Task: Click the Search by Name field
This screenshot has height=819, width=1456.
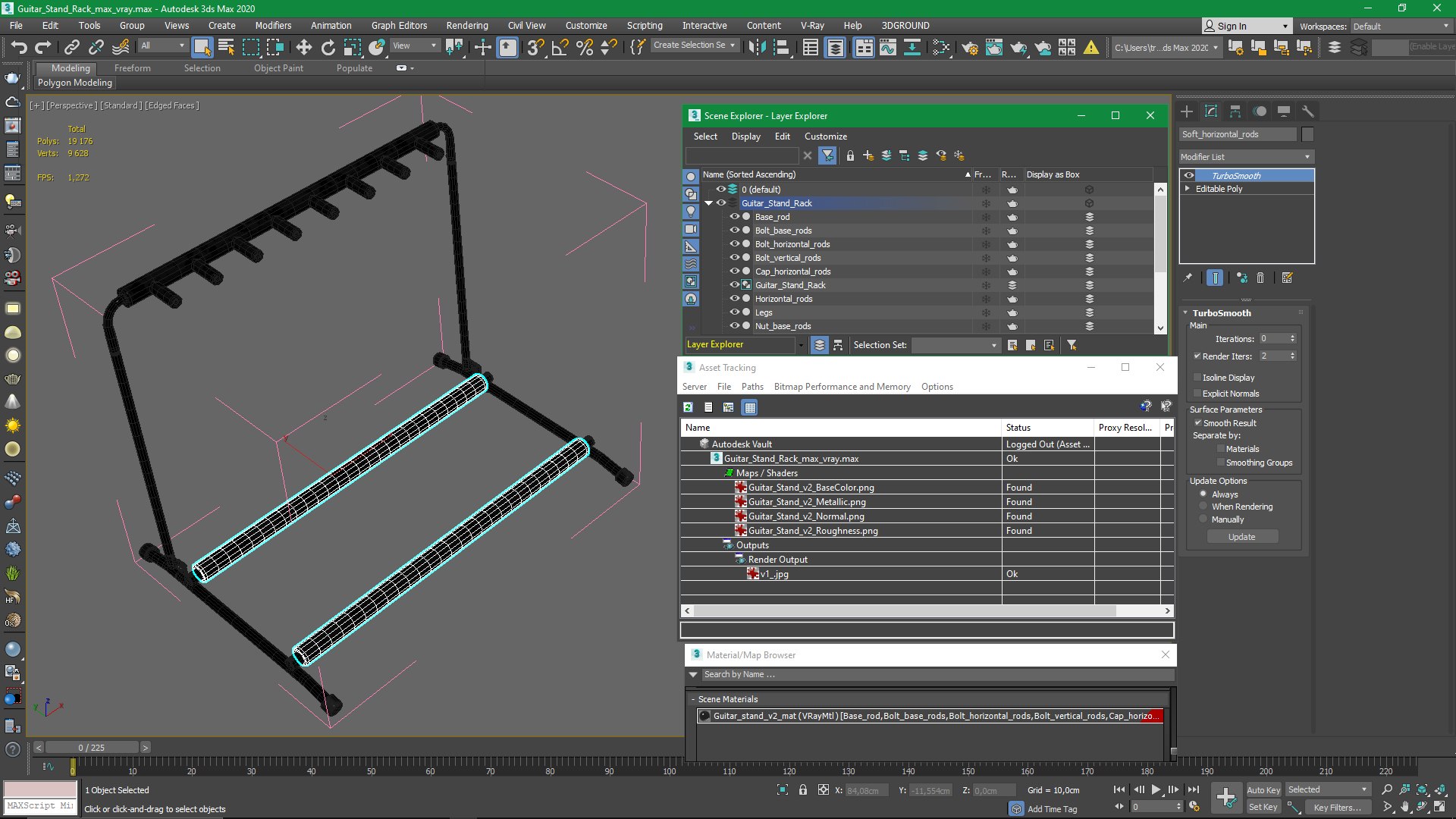Action: tap(937, 675)
